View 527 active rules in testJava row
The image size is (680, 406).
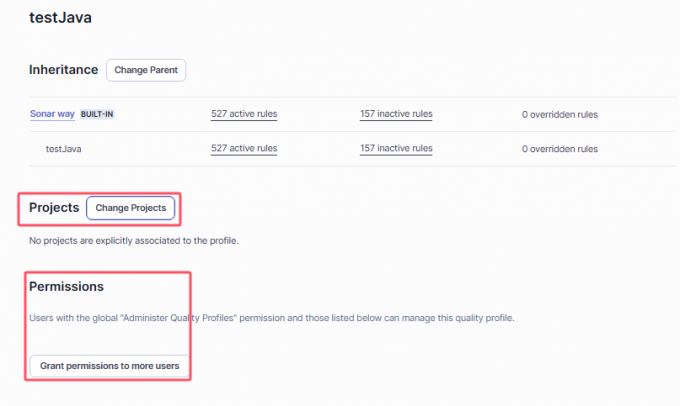tap(244, 149)
